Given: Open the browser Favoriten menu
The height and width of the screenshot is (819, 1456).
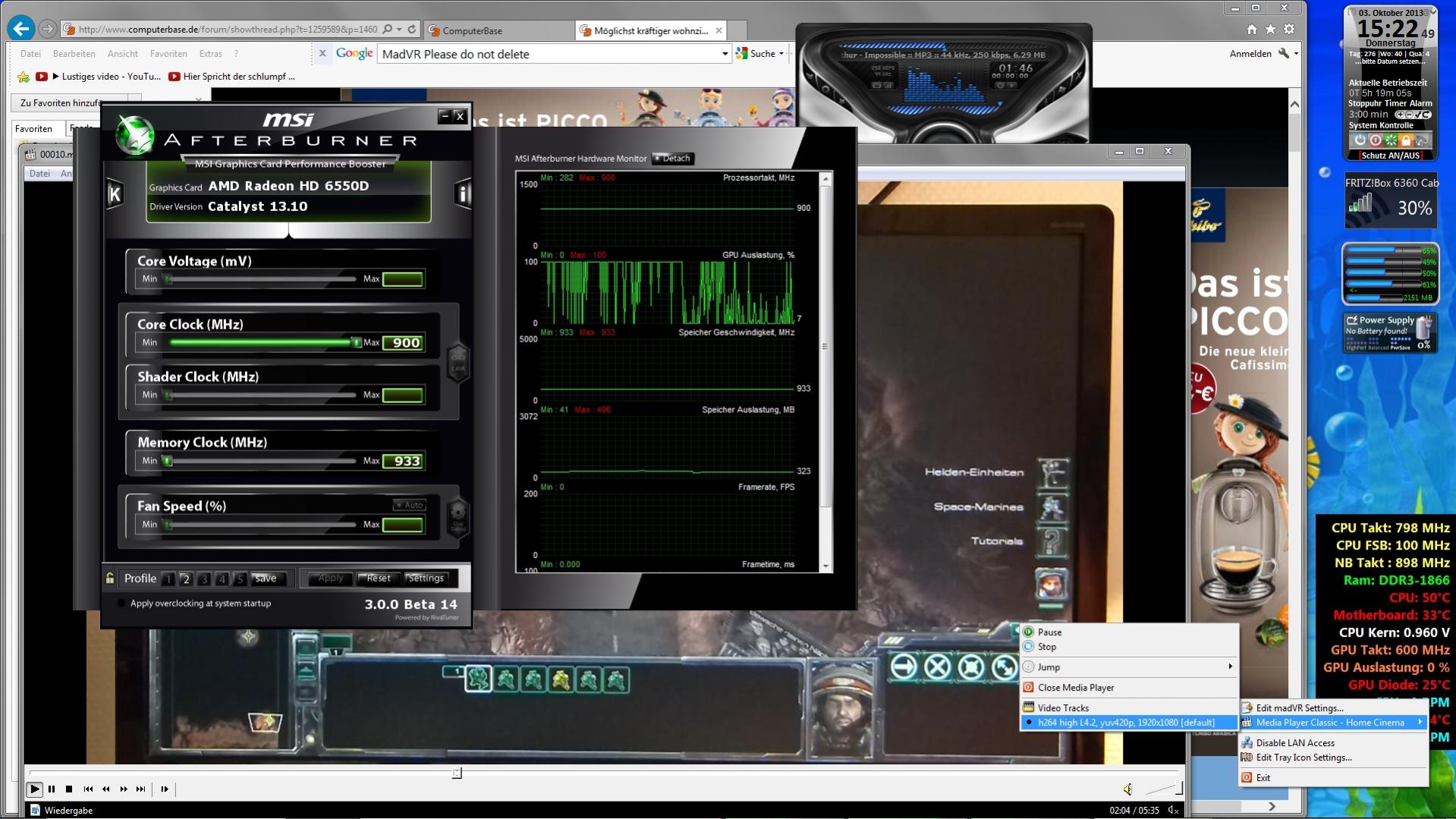Looking at the screenshot, I should tap(168, 54).
